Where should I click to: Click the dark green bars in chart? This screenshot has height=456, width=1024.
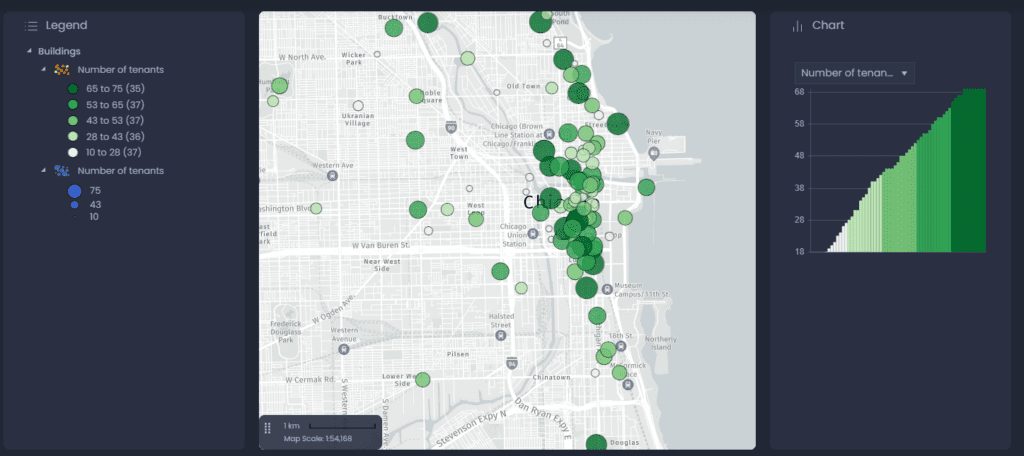[968, 170]
